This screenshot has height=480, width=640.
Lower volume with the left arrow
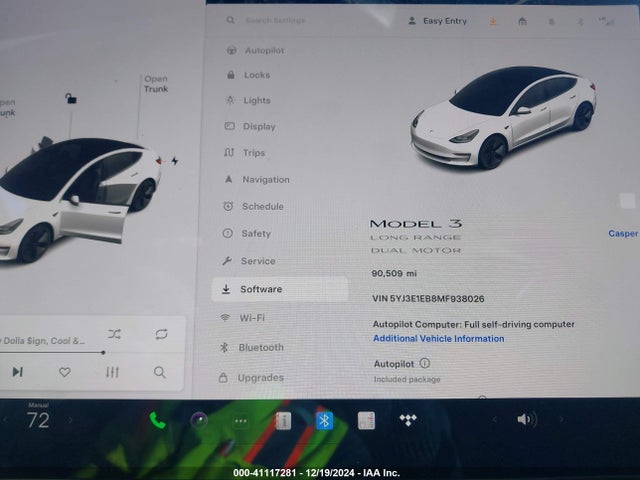tap(494, 420)
